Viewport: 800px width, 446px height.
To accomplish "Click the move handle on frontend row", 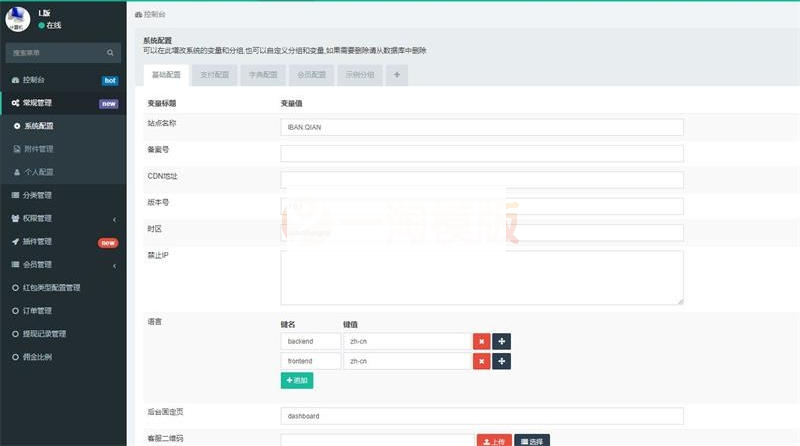I will (501, 361).
